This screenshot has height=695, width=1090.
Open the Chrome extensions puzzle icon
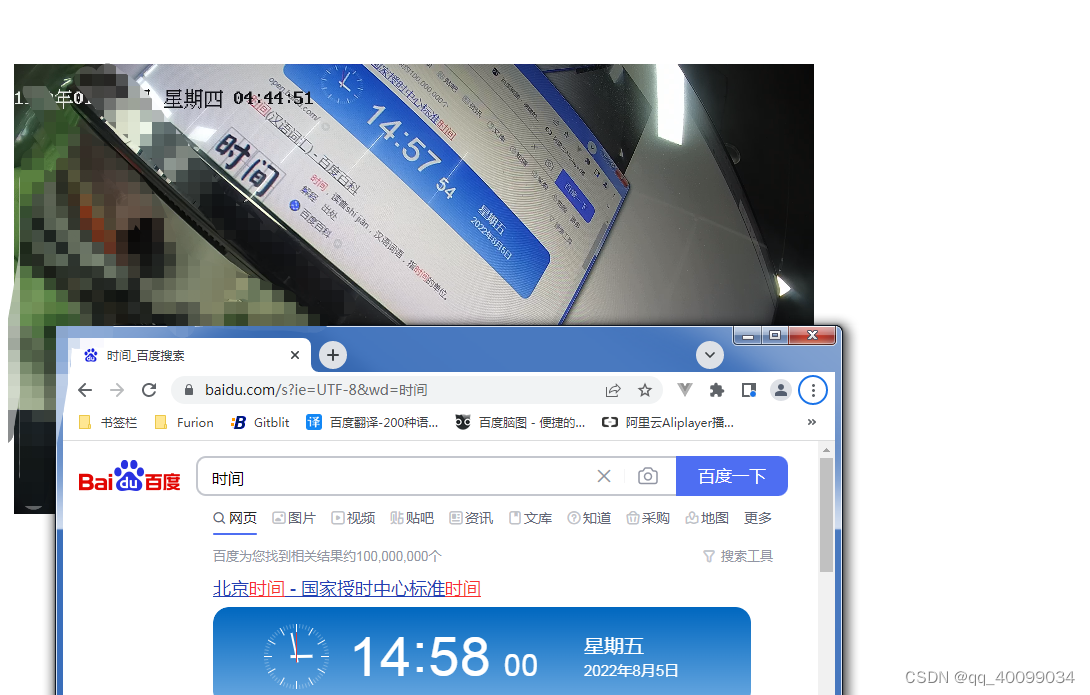tap(716, 390)
